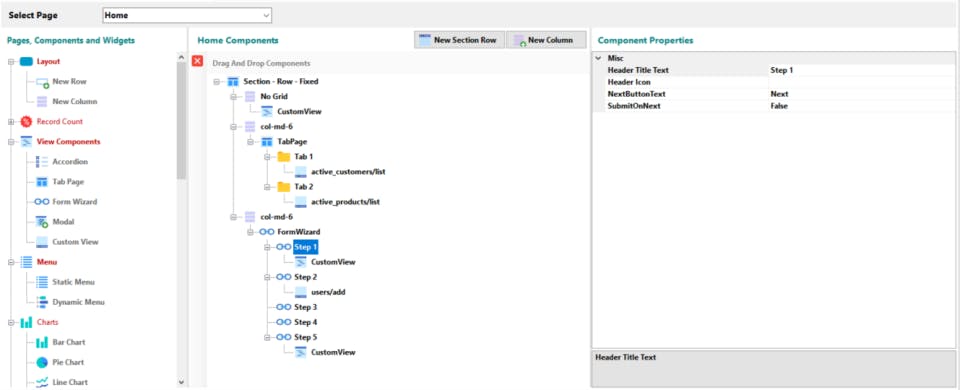Collapse the Charts group in sidebar
Viewport: 960px width, 390px height.
10,322
